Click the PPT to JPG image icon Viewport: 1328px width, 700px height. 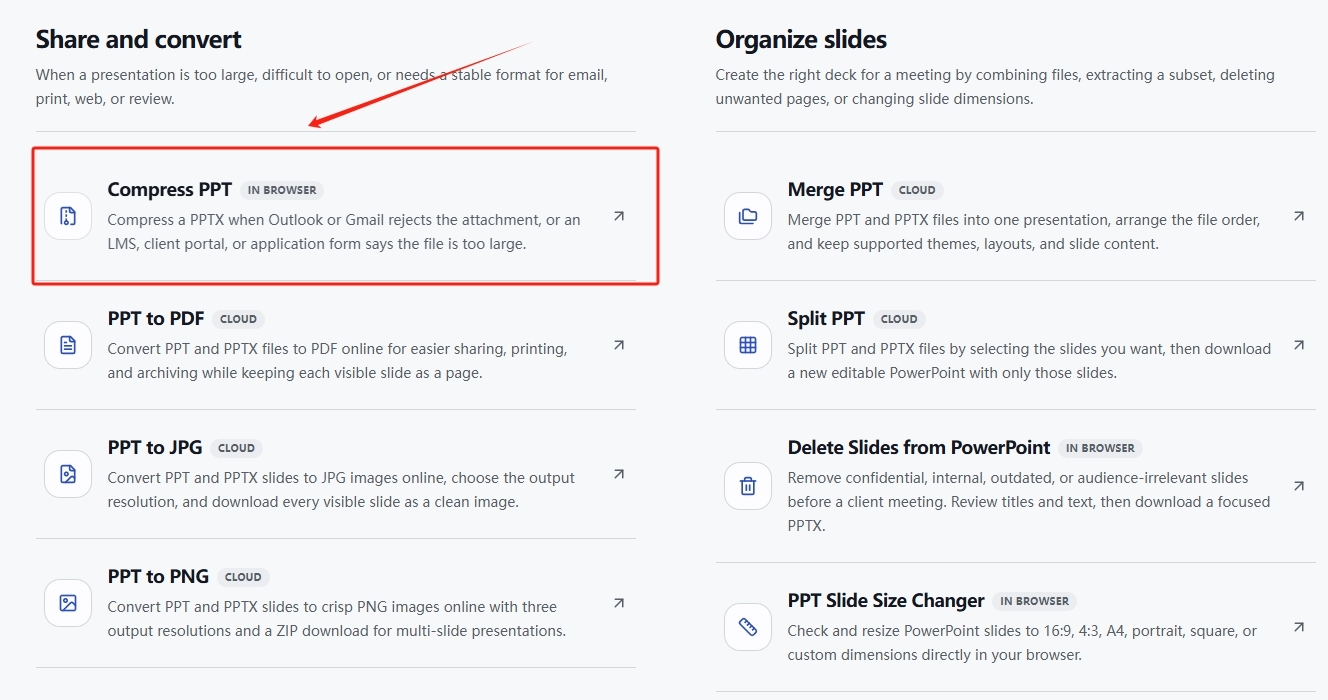[x=68, y=474]
